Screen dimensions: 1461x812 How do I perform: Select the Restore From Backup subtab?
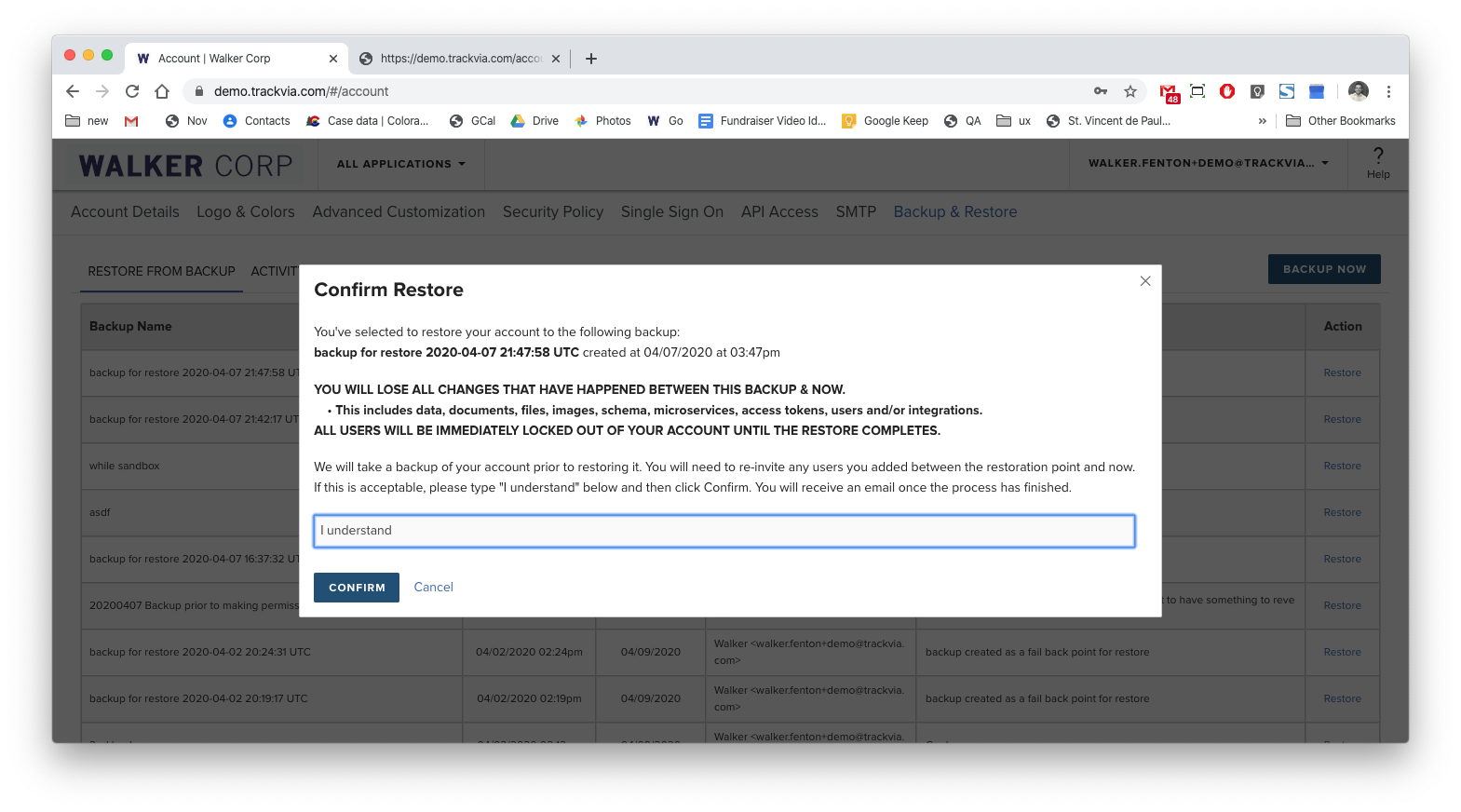161,272
